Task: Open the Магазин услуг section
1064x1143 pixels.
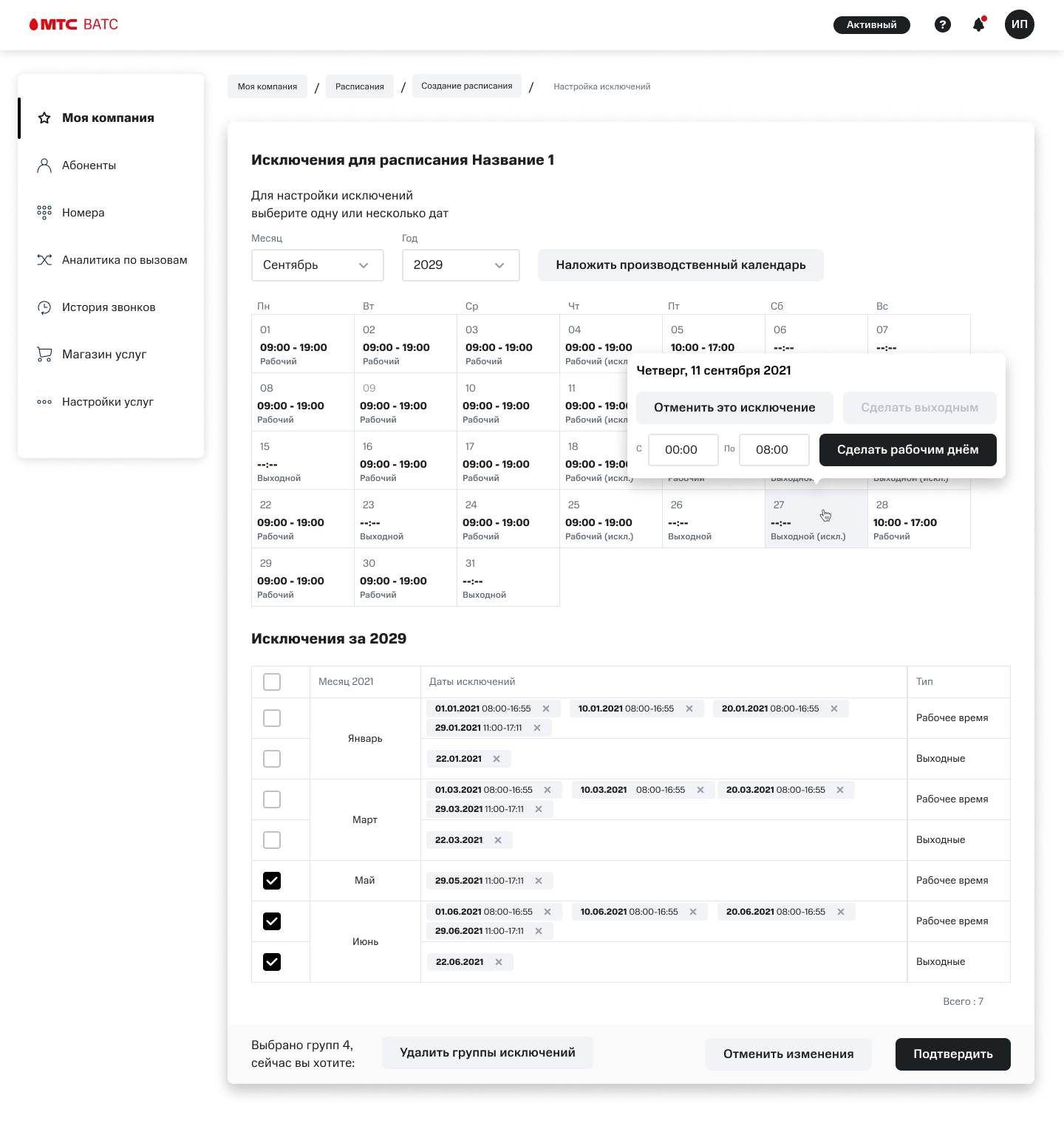Action: [x=103, y=354]
